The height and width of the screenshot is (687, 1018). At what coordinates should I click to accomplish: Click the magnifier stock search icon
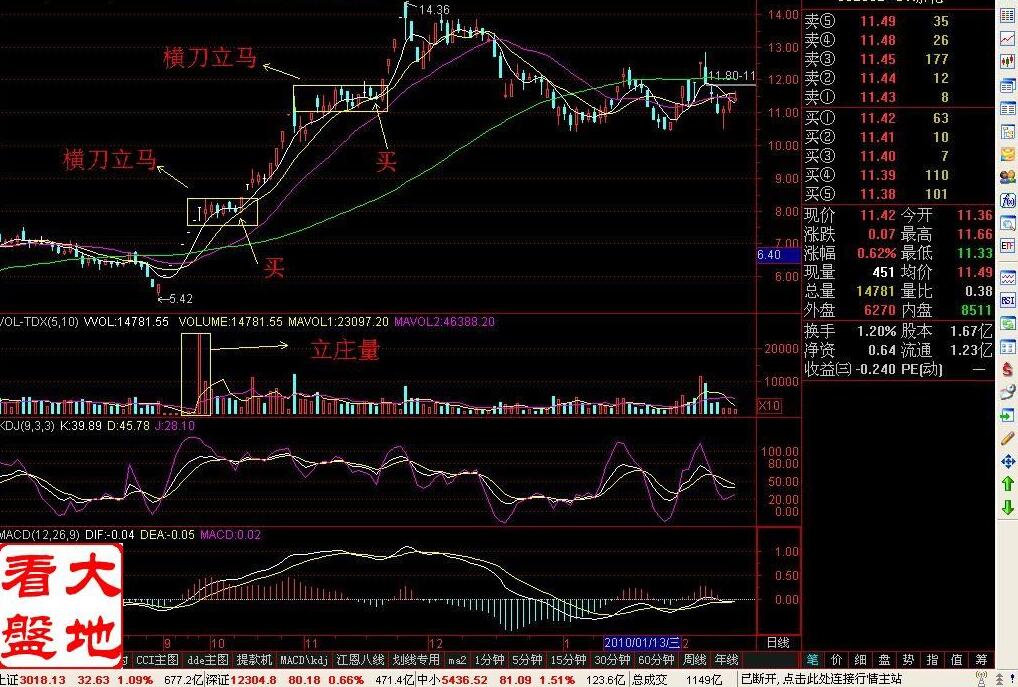[1008, 223]
